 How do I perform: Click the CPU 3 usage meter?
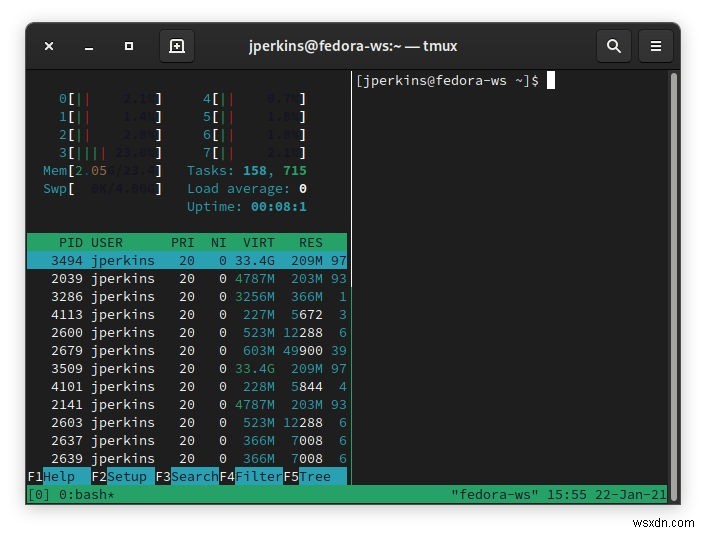(x=110, y=153)
